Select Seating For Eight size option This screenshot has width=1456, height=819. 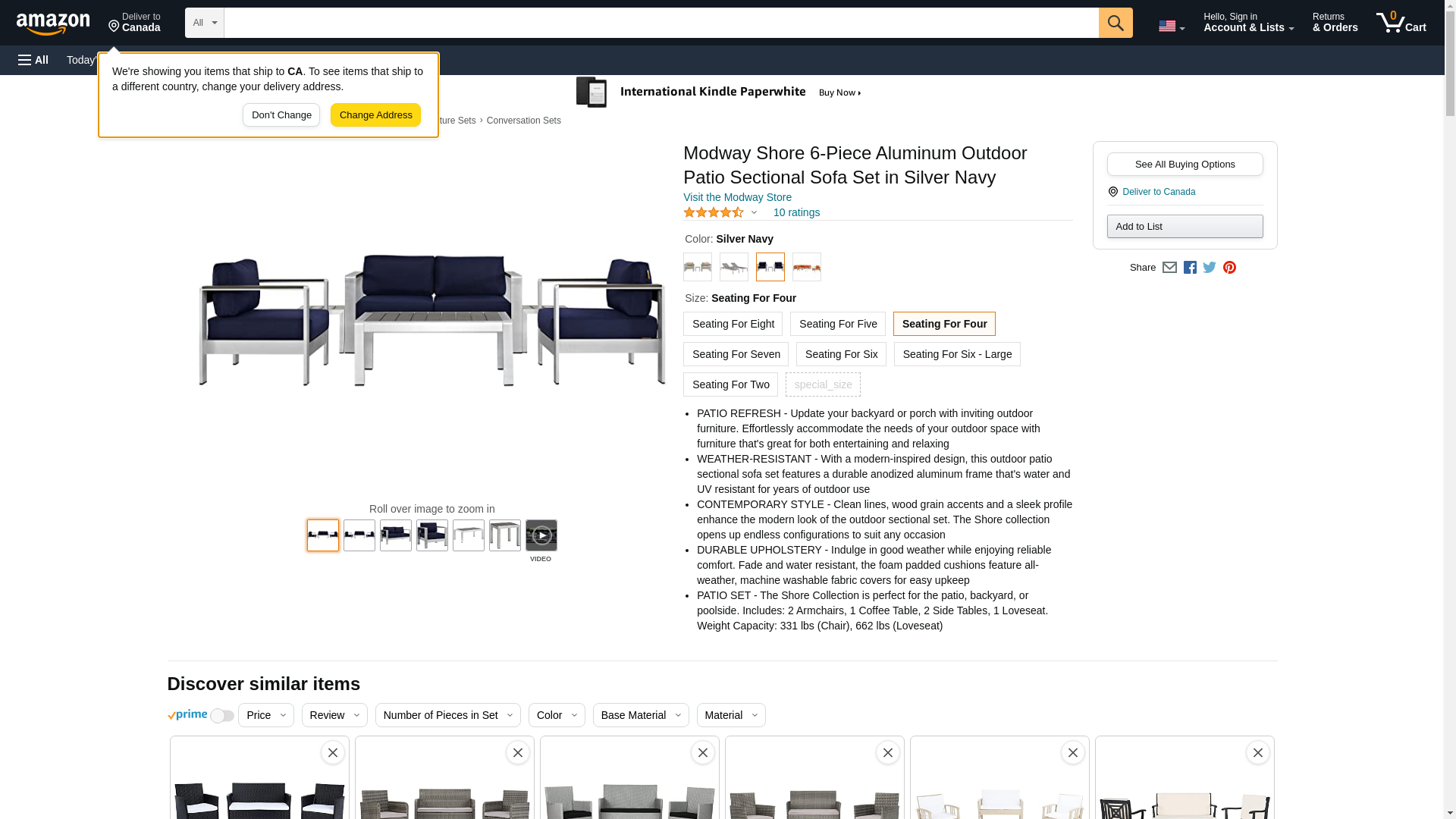733,324
